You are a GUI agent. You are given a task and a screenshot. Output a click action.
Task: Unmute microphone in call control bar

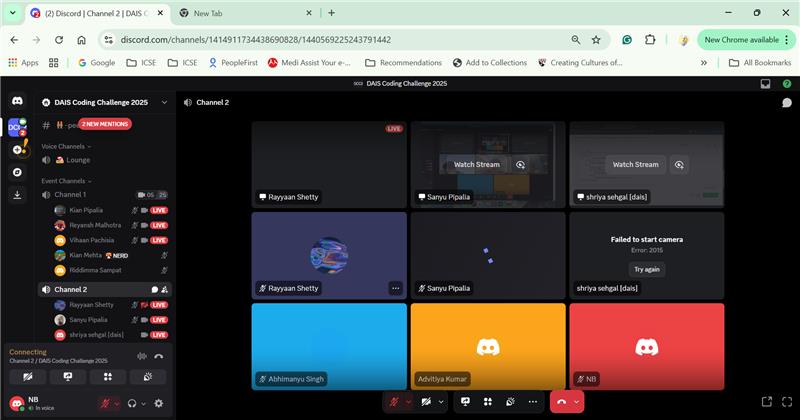coord(394,402)
